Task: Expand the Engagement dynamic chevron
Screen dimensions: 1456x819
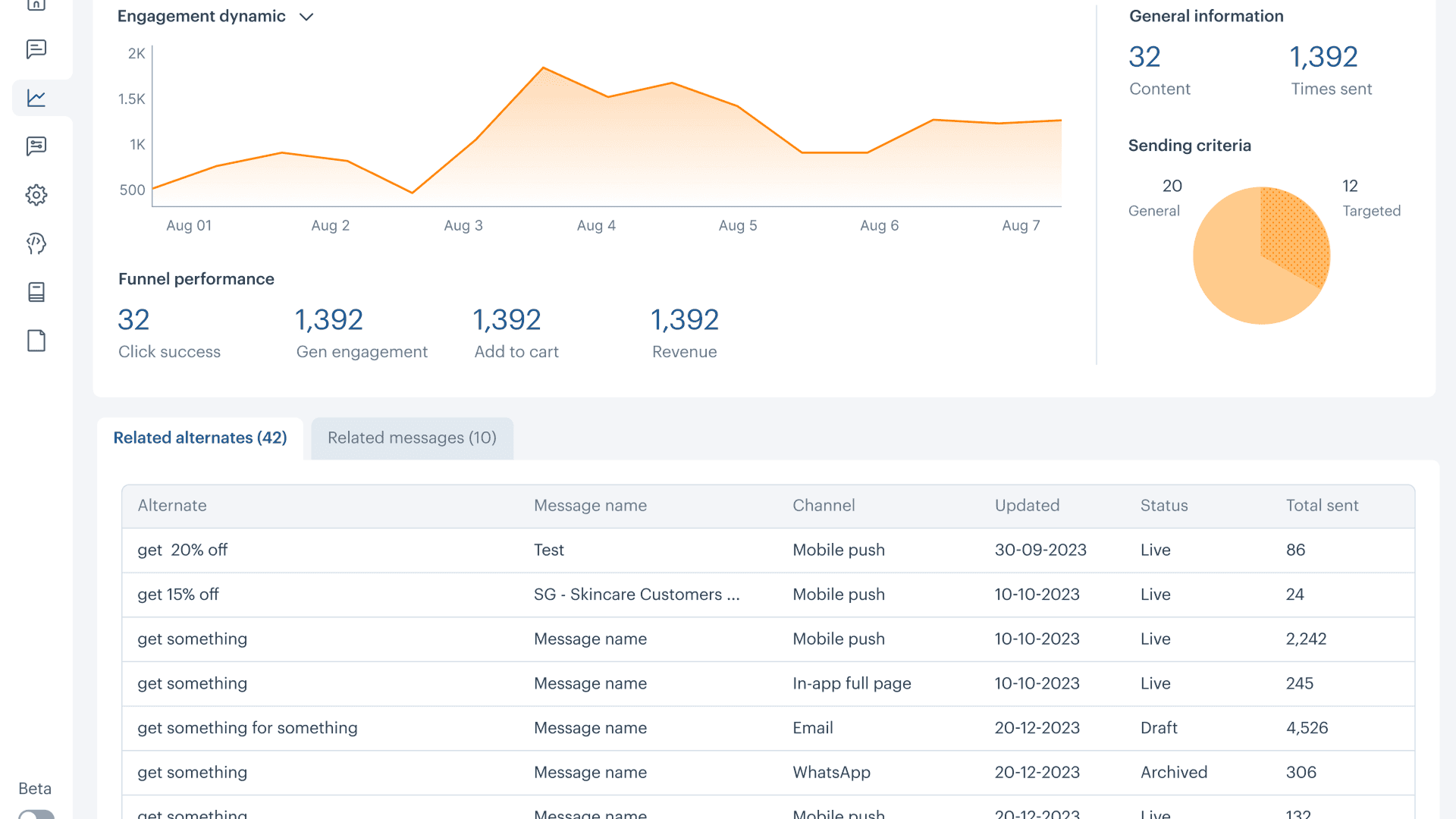Action: [306, 17]
